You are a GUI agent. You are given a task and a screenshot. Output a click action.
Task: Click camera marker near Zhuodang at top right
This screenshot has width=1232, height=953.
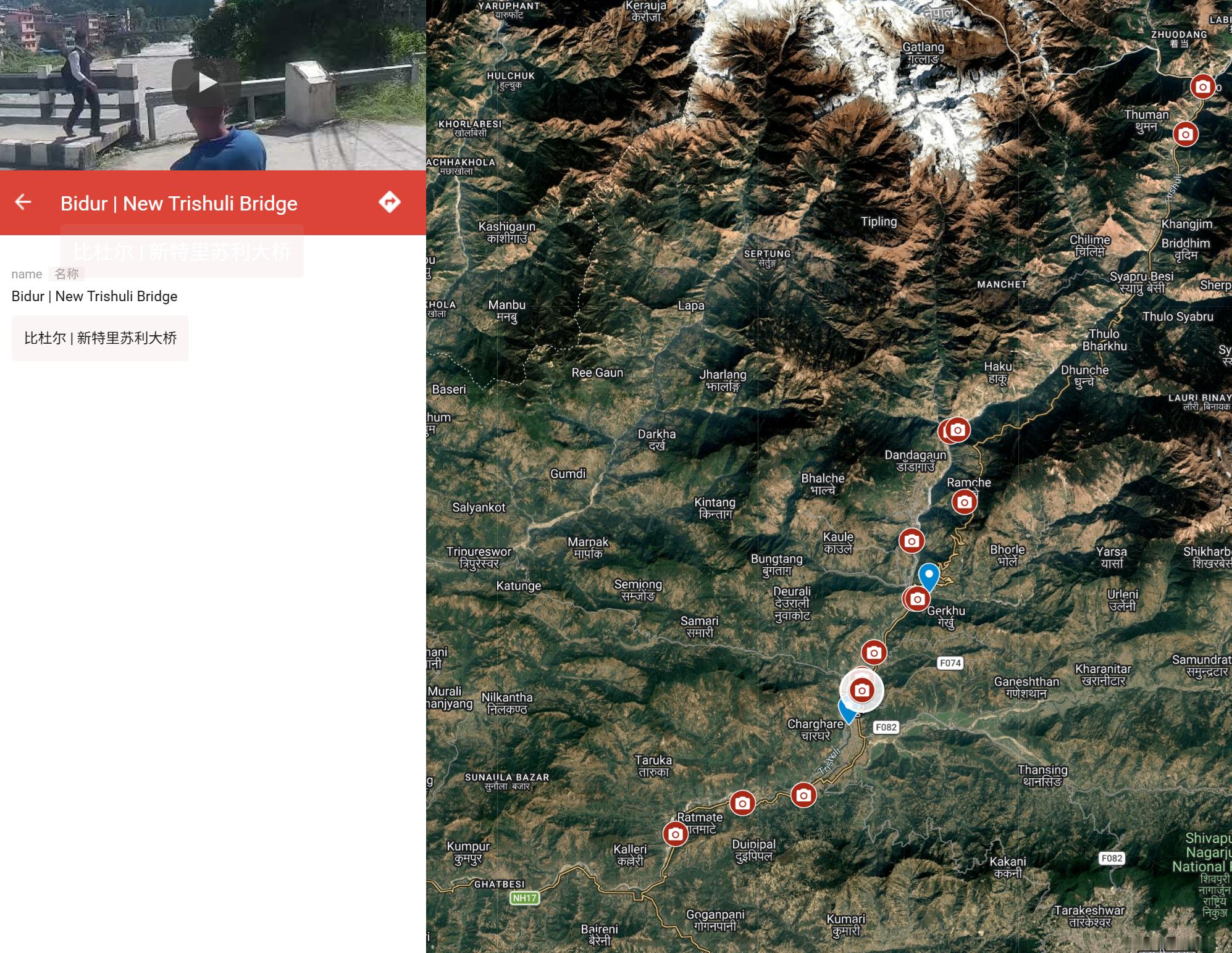(1202, 87)
